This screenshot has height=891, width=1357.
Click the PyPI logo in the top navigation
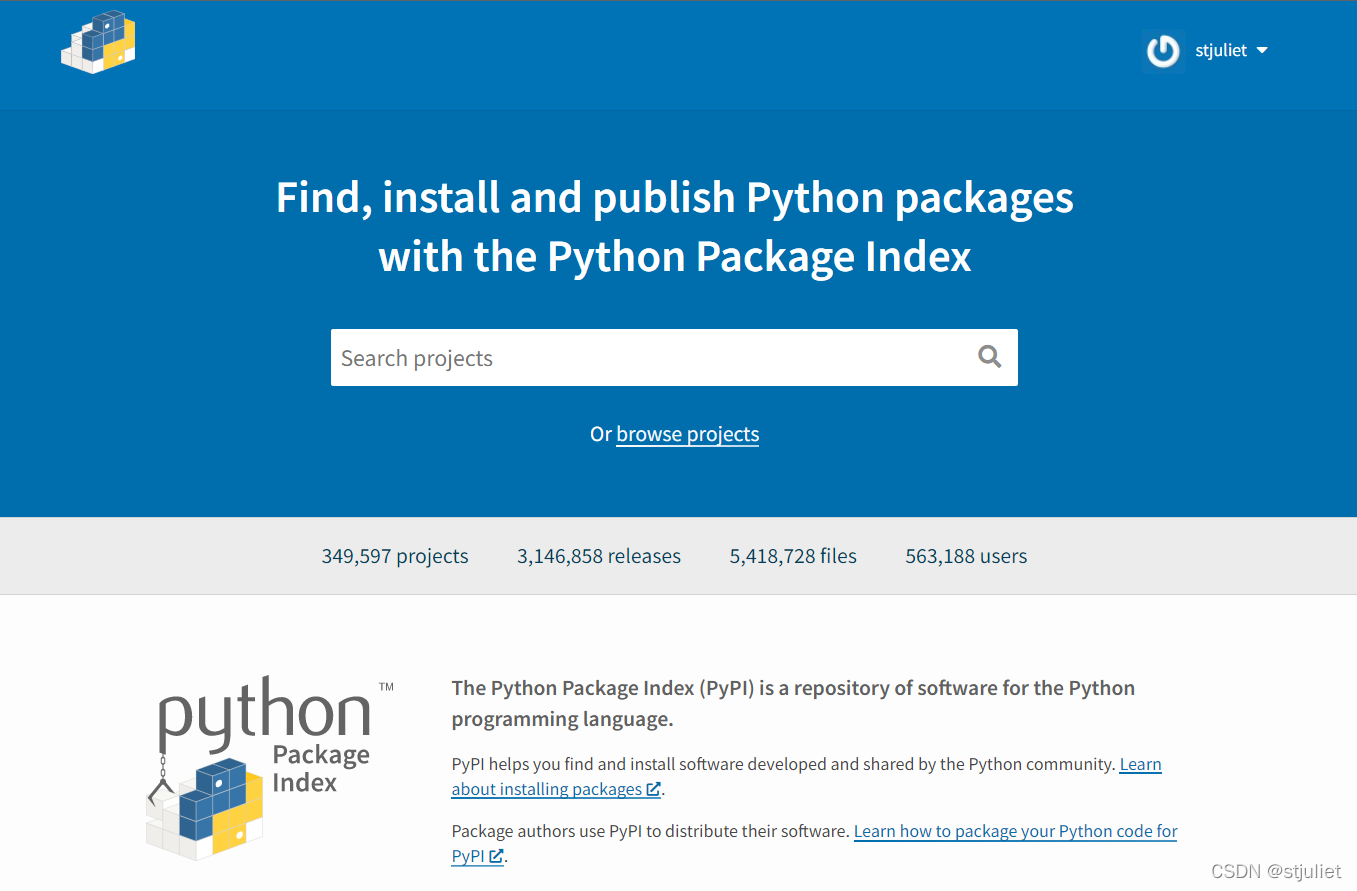point(98,42)
